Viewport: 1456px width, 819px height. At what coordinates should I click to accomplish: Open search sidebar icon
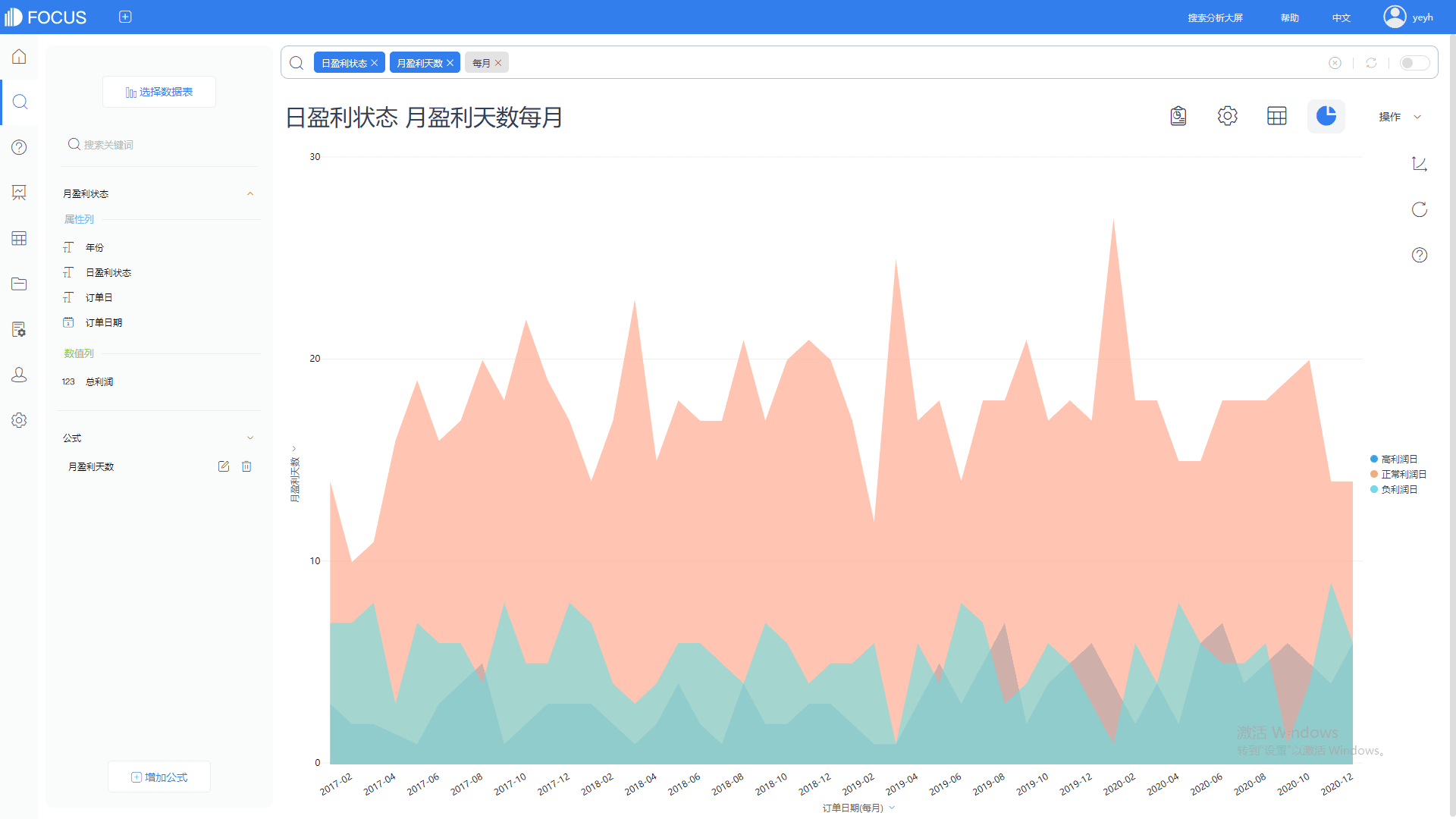20,102
